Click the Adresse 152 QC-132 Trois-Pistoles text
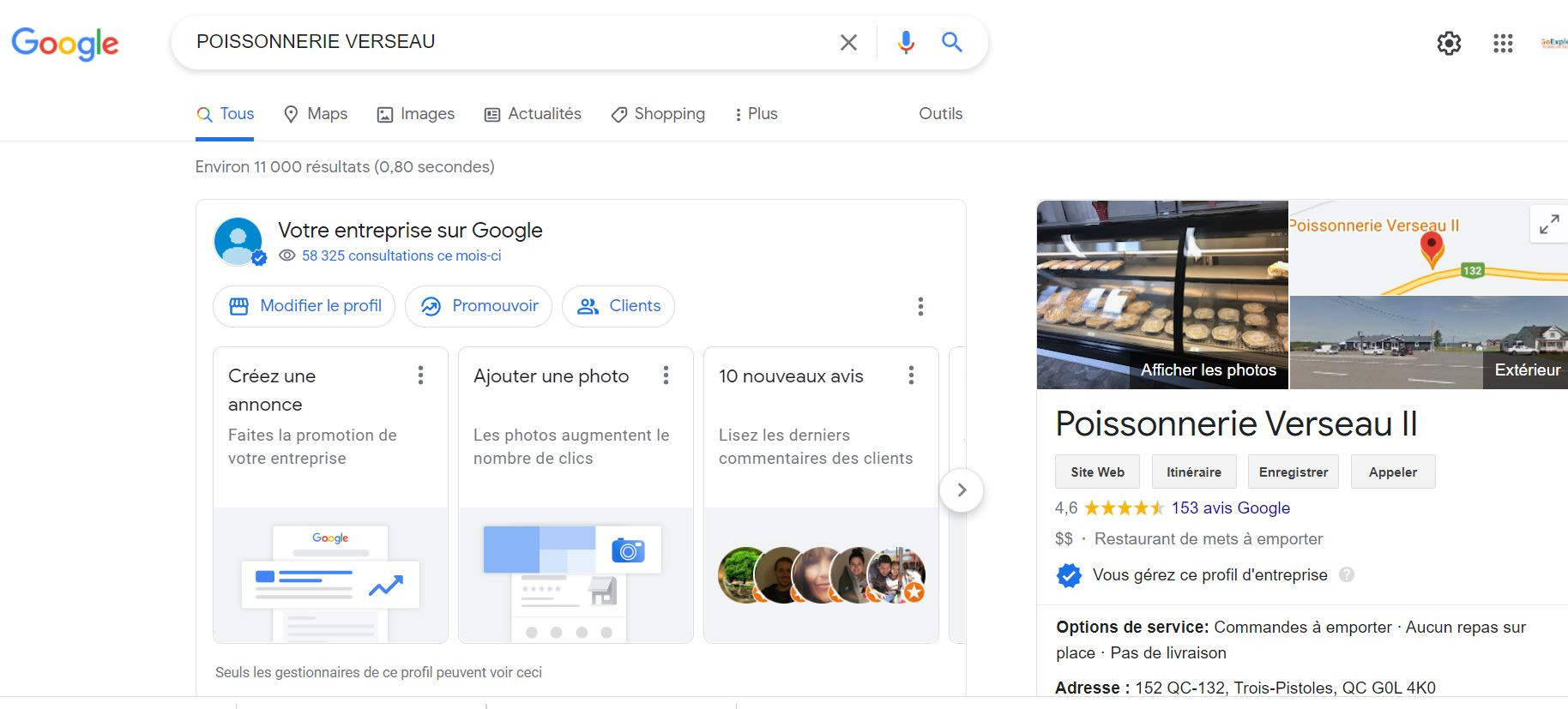Viewport: 1568px width, 709px height. click(x=1245, y=688)
